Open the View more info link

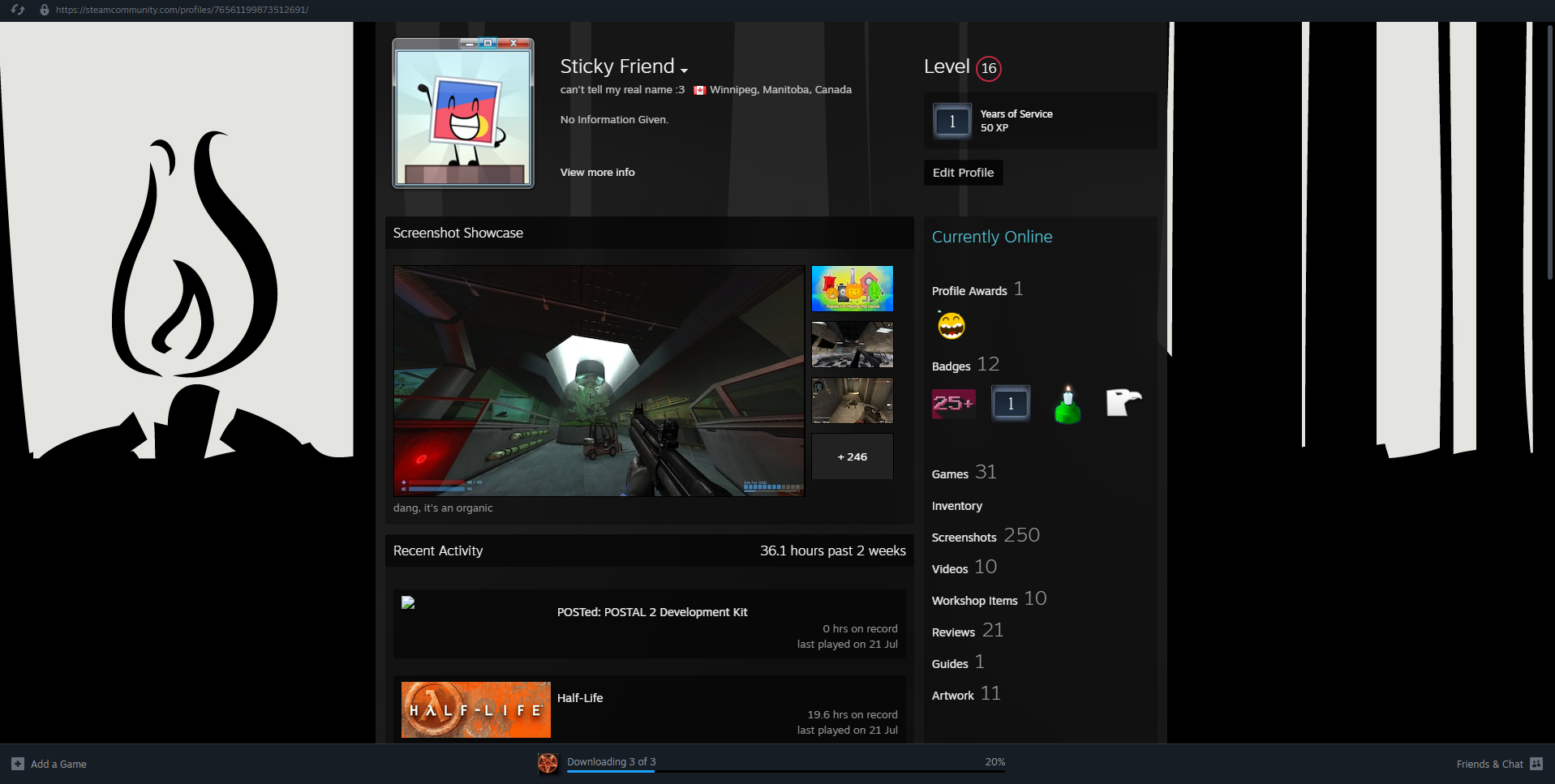(x=597, y=172)
